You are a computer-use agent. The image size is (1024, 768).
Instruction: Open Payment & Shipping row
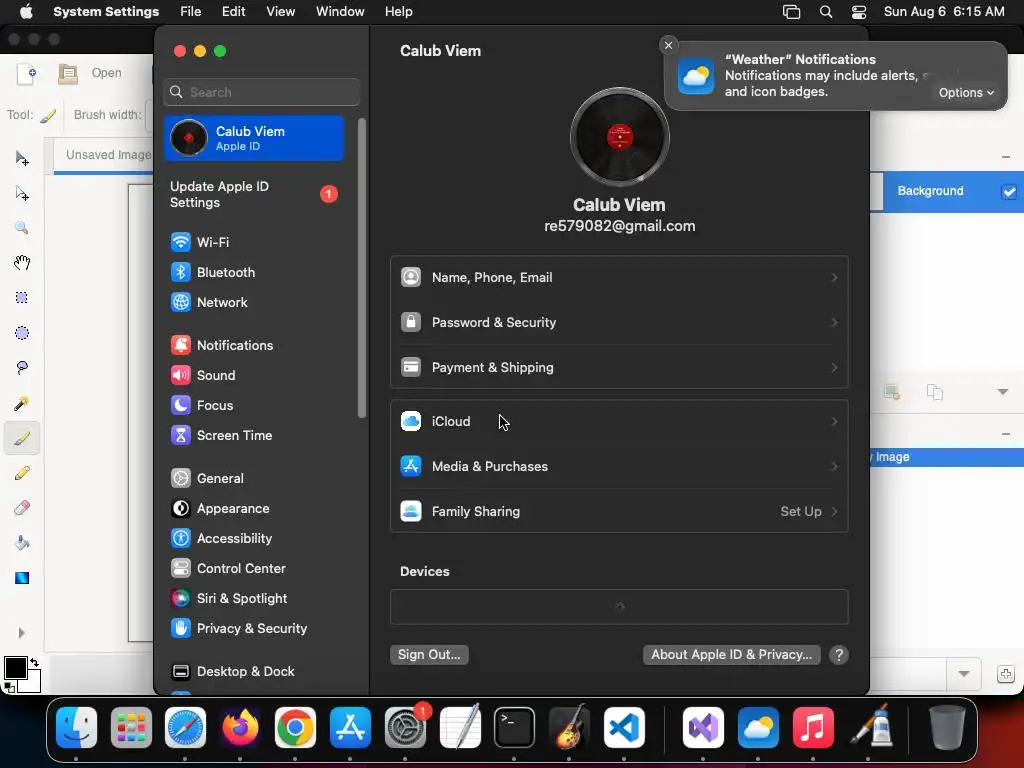[619, 368]
